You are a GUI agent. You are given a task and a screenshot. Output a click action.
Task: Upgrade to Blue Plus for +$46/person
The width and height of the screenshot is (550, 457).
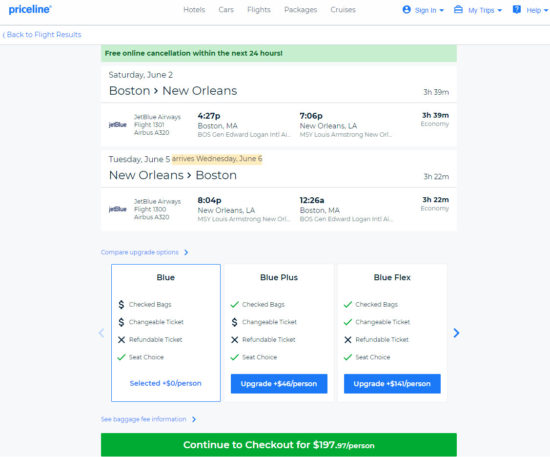click(279, 384)
